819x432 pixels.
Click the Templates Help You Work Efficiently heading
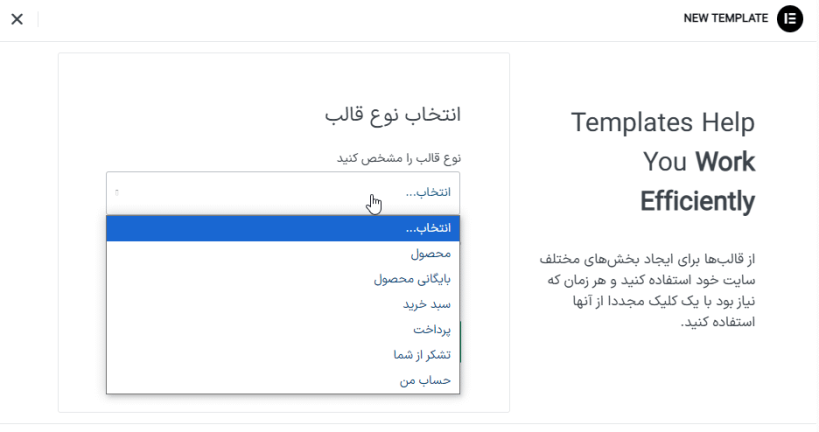[663, 162]
